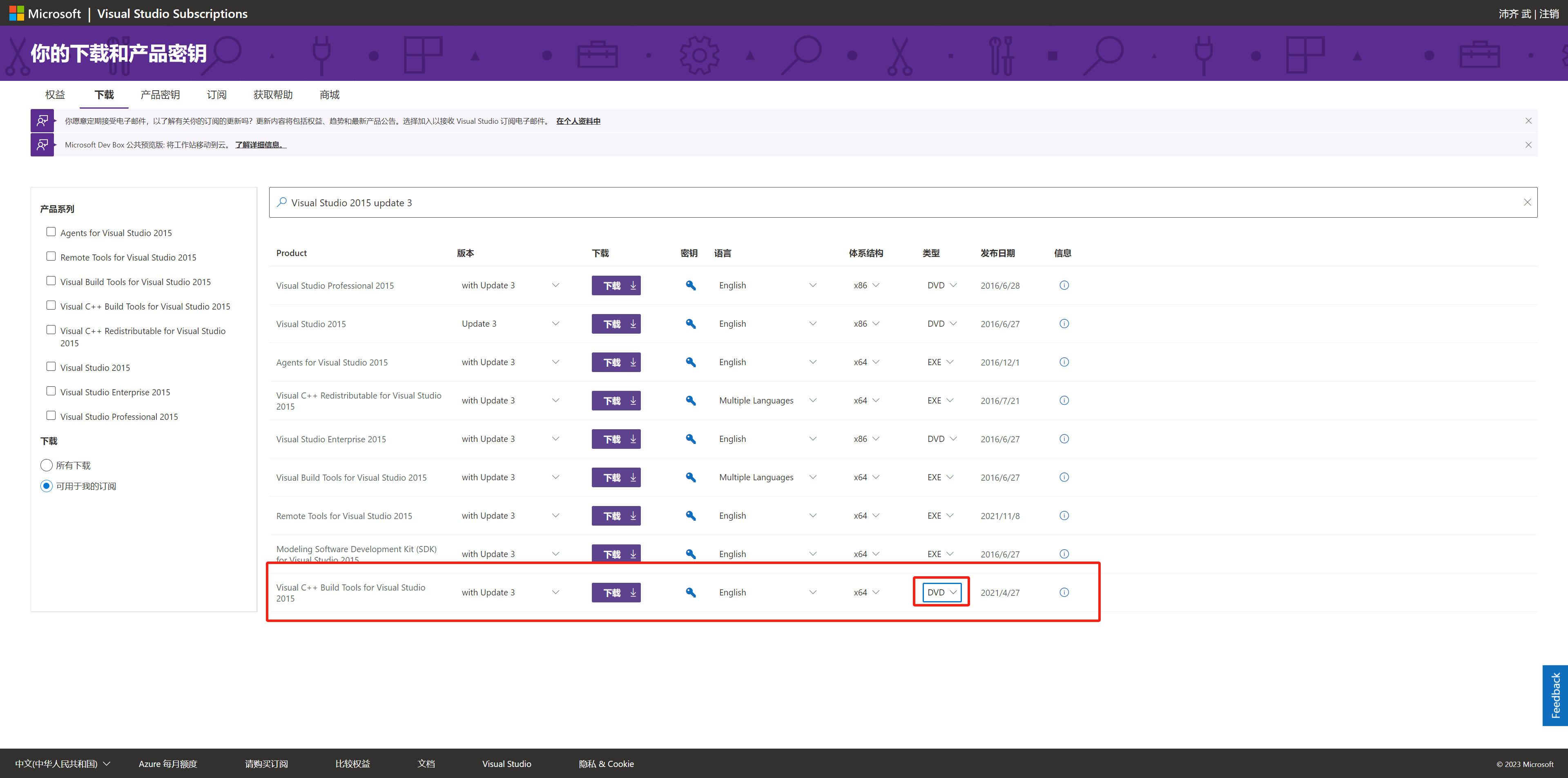Download Visual Studio Enterprise 2015
The image size is (1568, 778).
click(x=616, y=439)
